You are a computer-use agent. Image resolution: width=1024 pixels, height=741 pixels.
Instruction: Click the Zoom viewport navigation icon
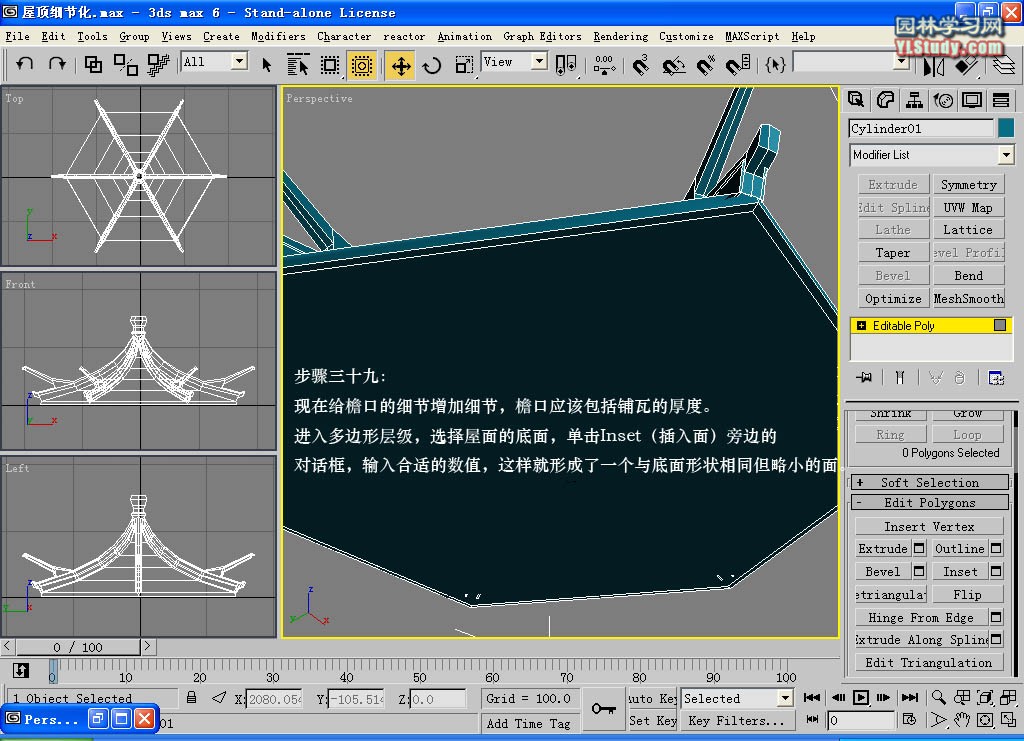(938, 697)
